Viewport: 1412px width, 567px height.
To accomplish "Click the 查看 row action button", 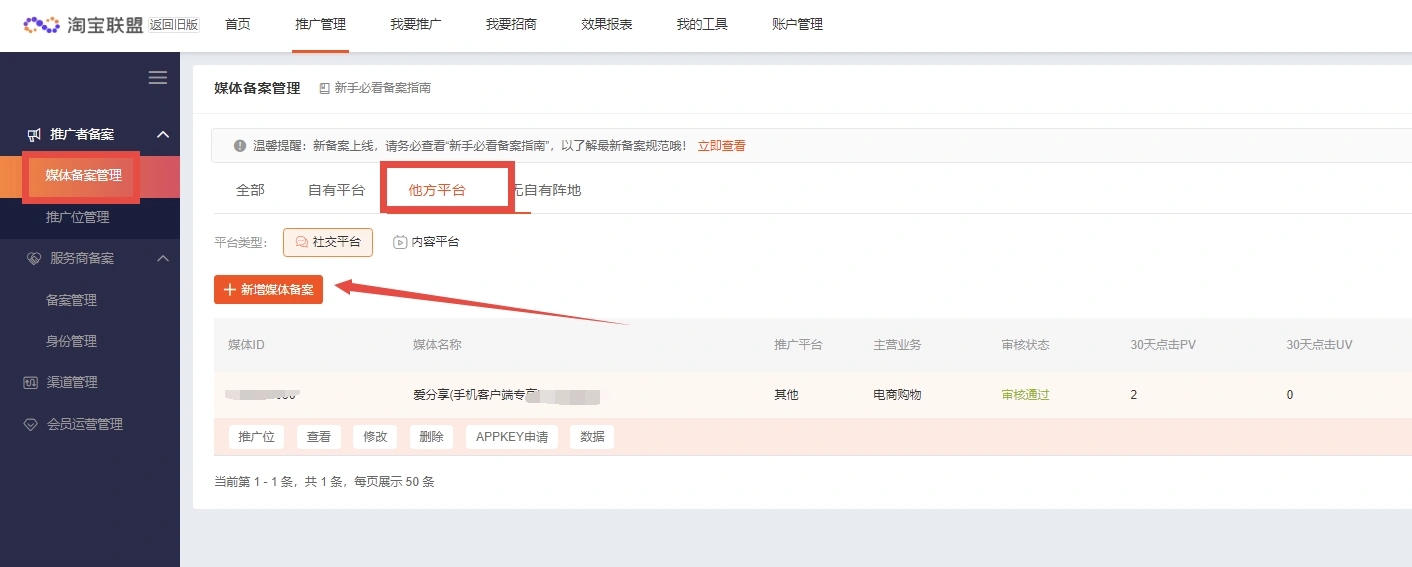I will 319,437.
